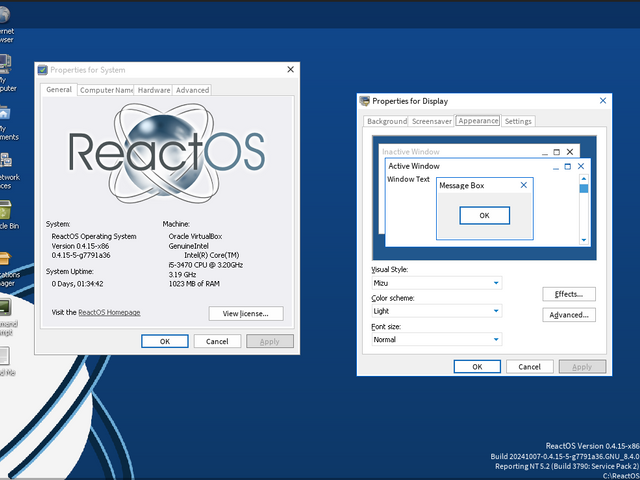Switch to the Background tab
This screenshot has width=640, height=480.
pyautogui.click(x=387, y=121)
